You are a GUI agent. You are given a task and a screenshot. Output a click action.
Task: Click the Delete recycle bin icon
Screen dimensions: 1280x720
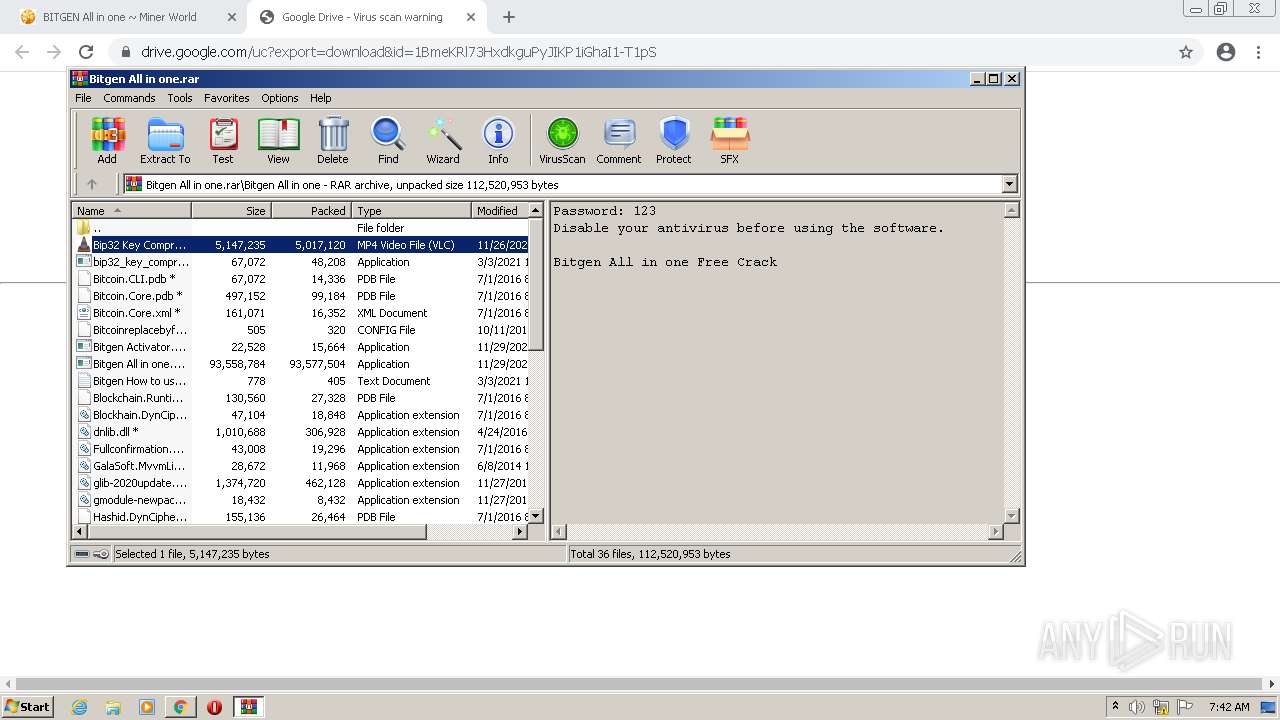pos(333,140)
